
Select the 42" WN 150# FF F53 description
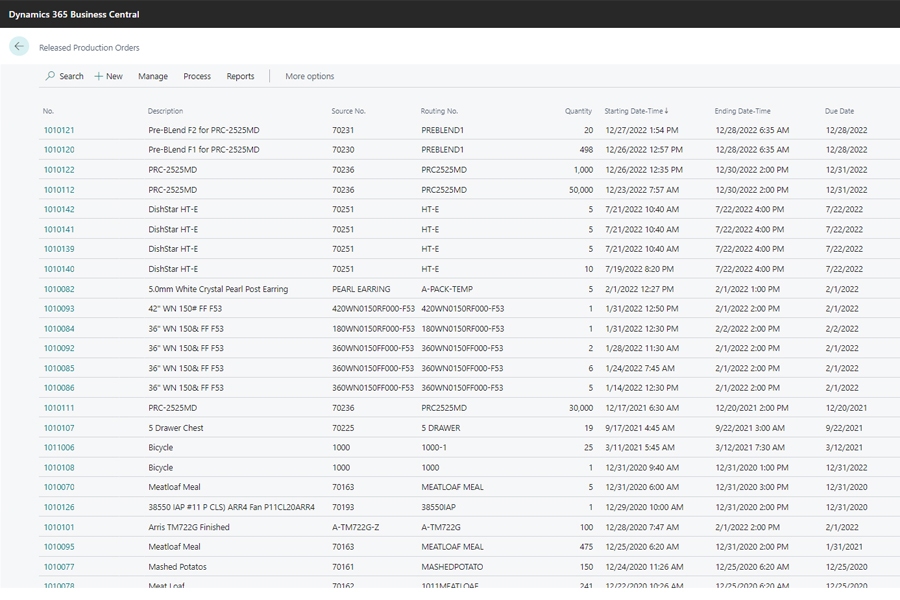[x=185, y=309]
